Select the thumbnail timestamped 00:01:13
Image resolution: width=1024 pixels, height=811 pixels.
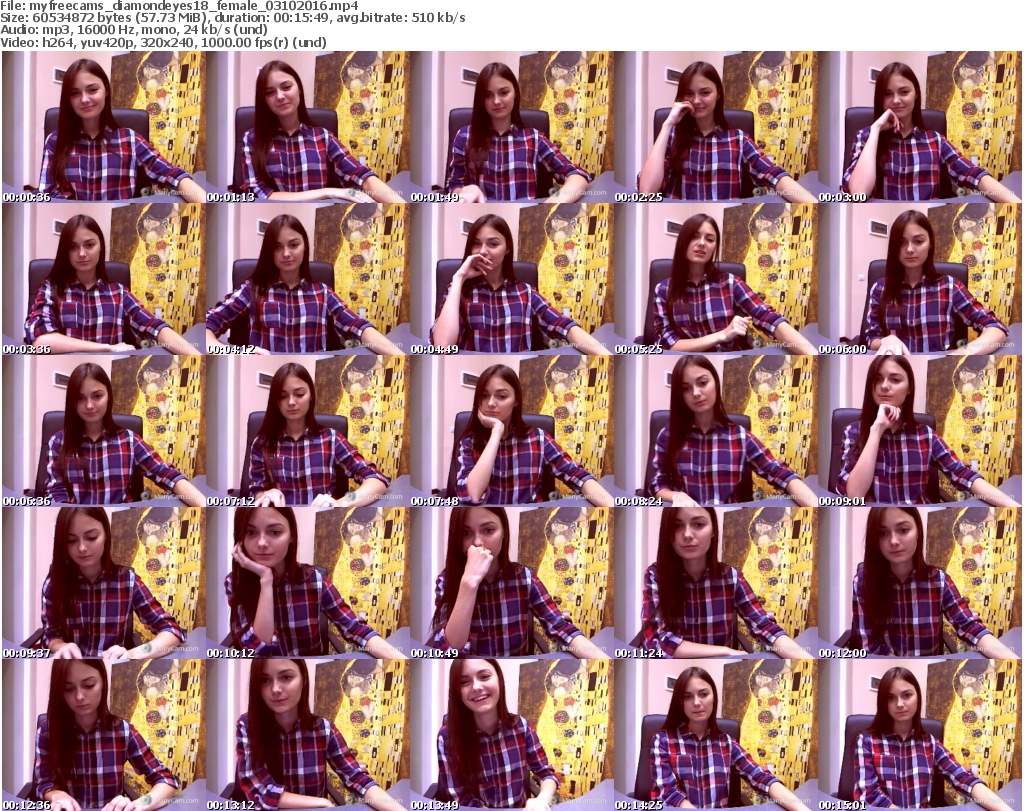point(308,126)
